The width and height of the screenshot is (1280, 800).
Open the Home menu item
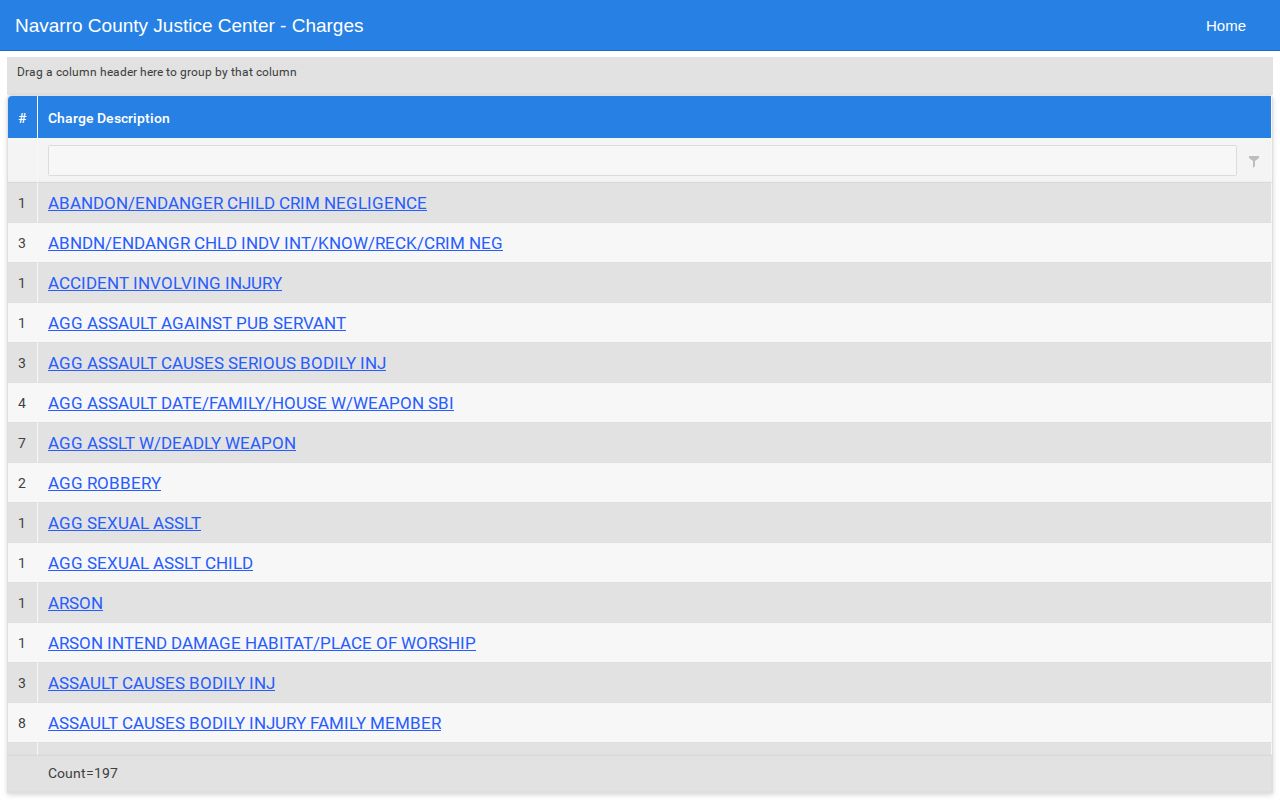point(1225,26)
